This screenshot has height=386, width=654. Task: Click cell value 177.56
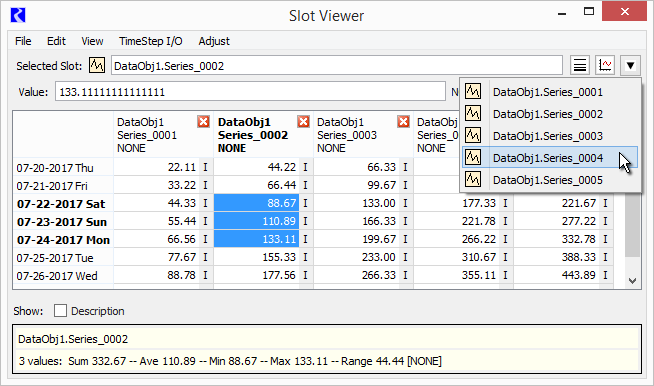point(257,275)
